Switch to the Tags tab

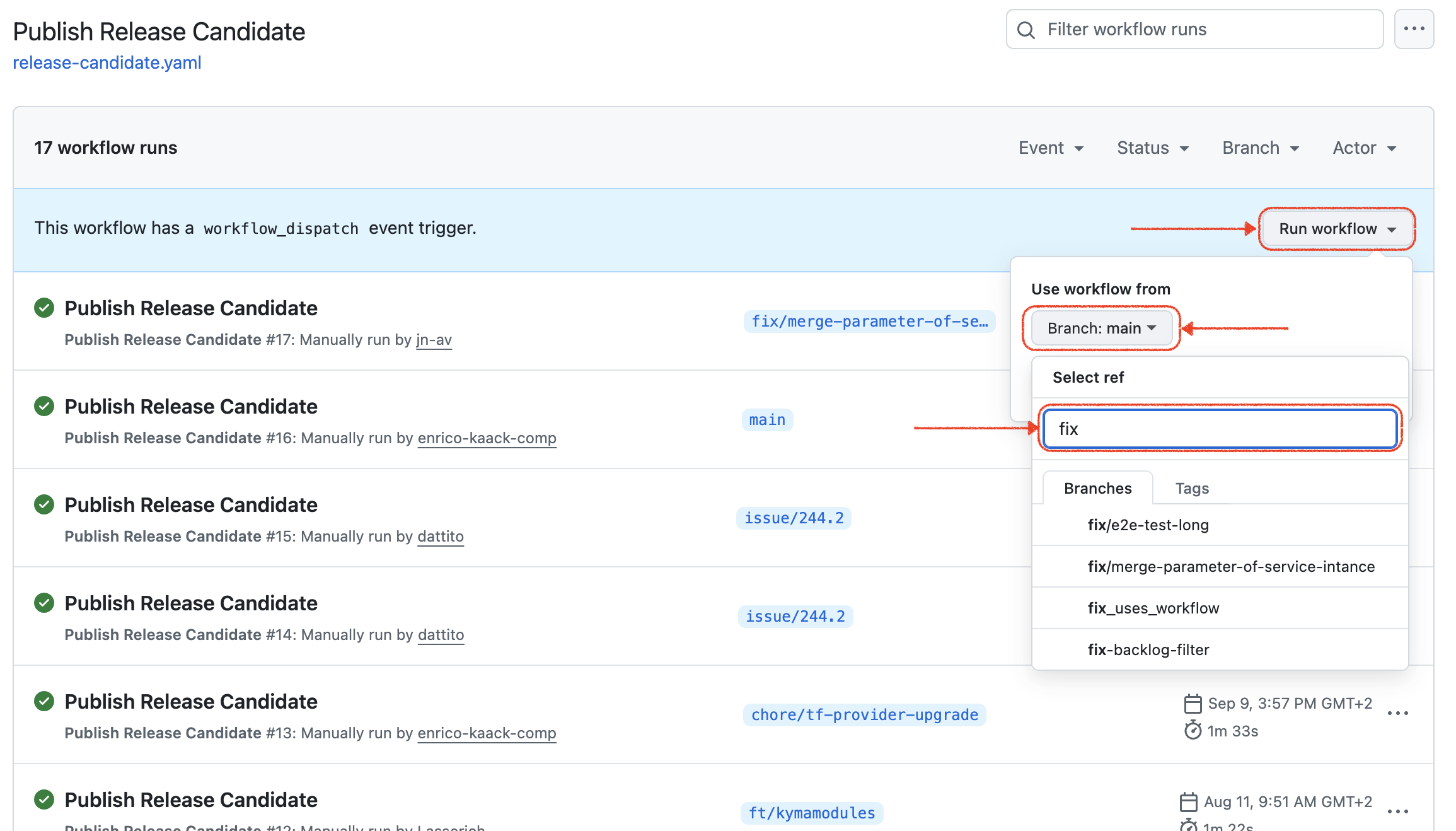click(1191, 487)
